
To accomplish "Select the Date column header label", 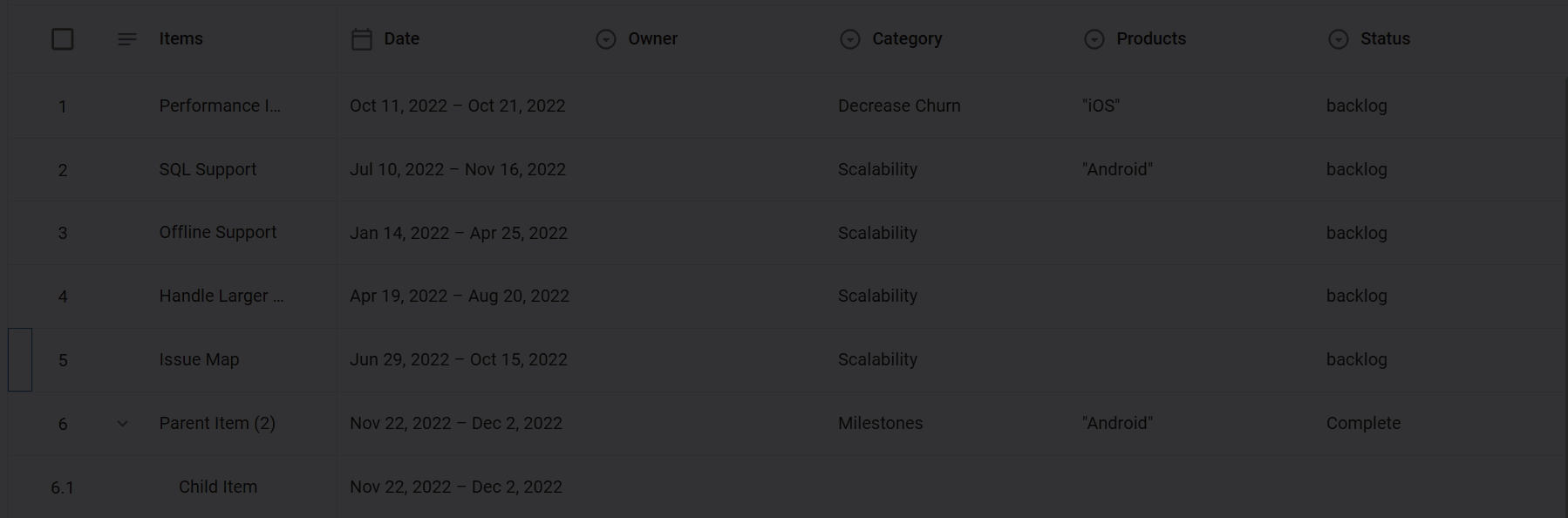I will (x=401, y=39).
